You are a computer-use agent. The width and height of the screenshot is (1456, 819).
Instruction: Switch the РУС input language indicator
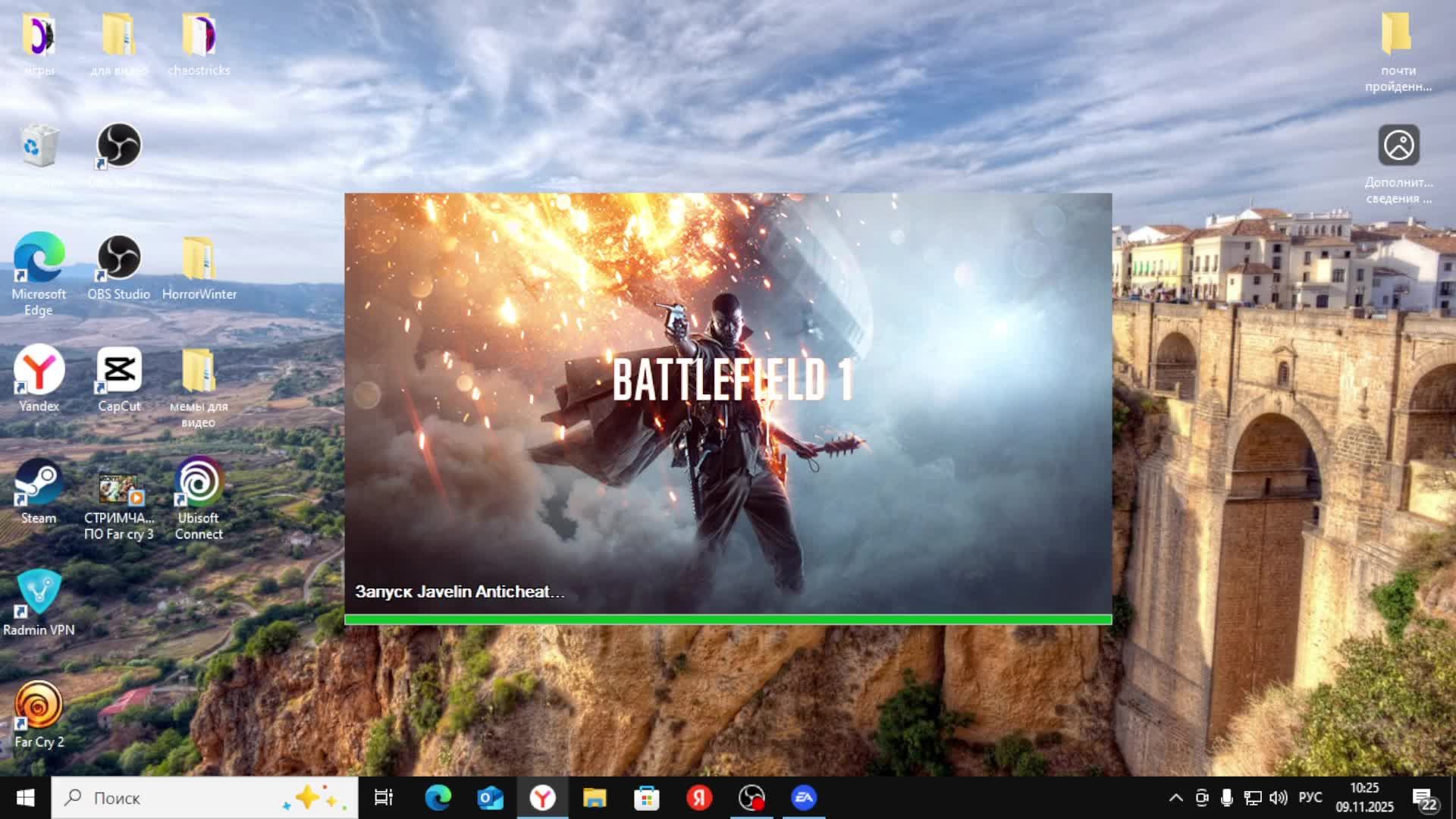(1310, 798)
